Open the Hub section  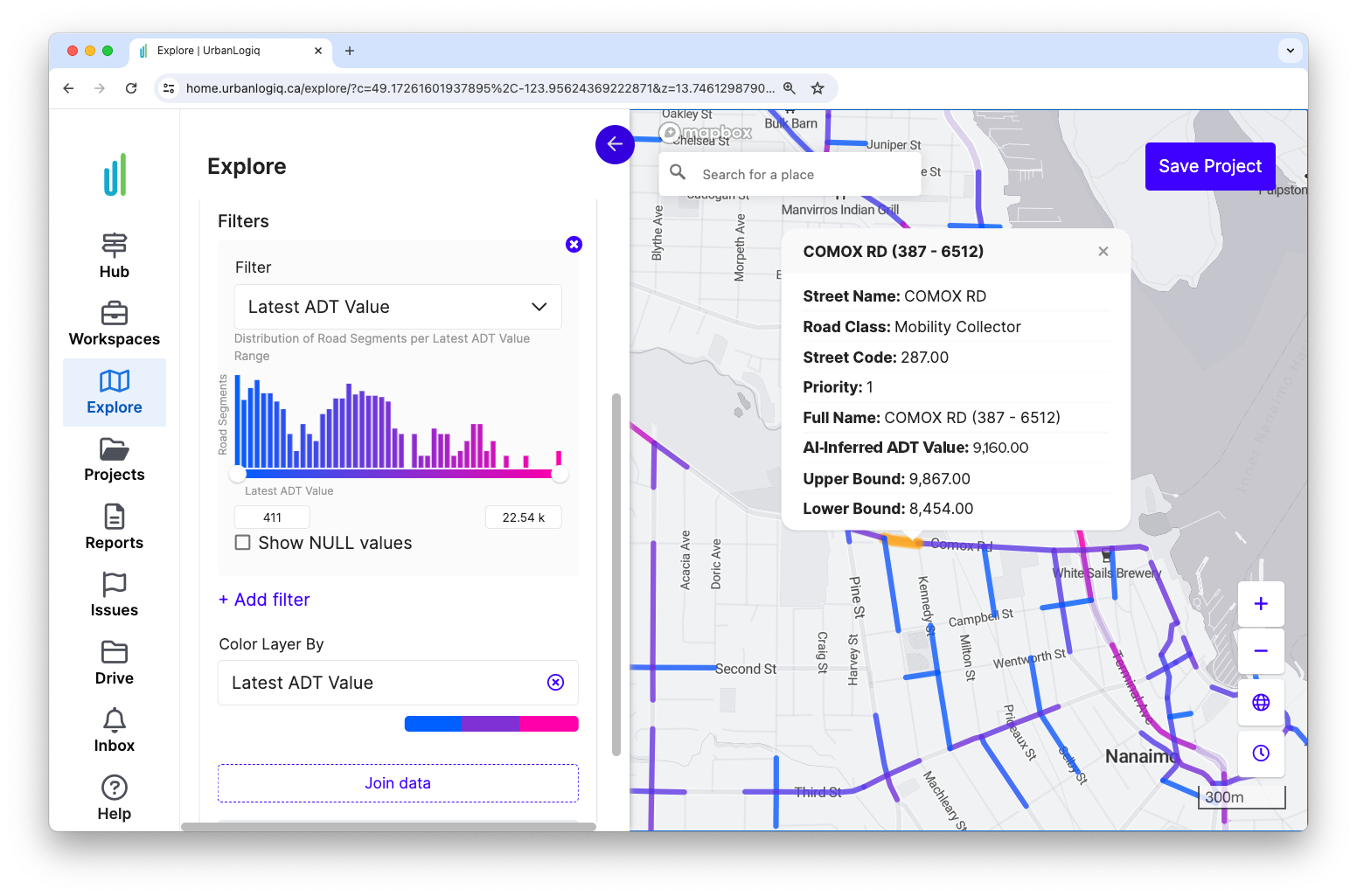114,254
